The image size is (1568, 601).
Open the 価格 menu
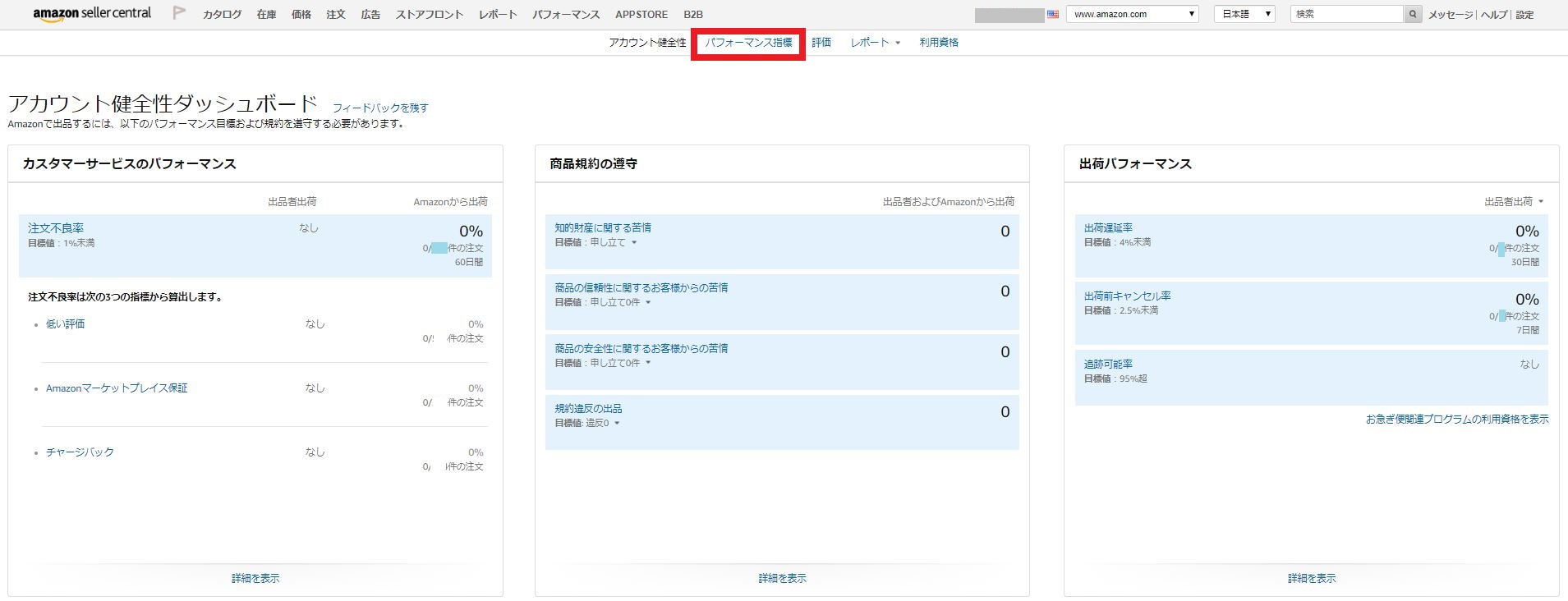301,15
